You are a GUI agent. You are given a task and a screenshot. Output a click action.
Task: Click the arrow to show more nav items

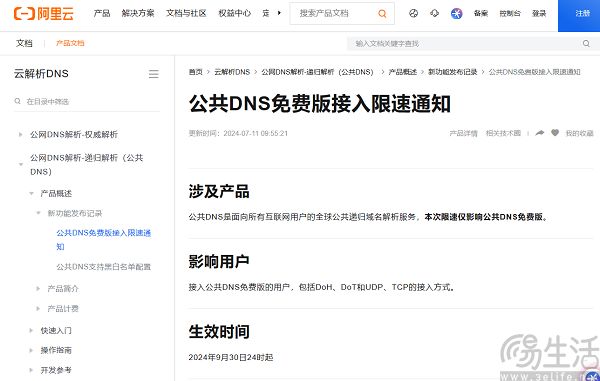[279, 13]
